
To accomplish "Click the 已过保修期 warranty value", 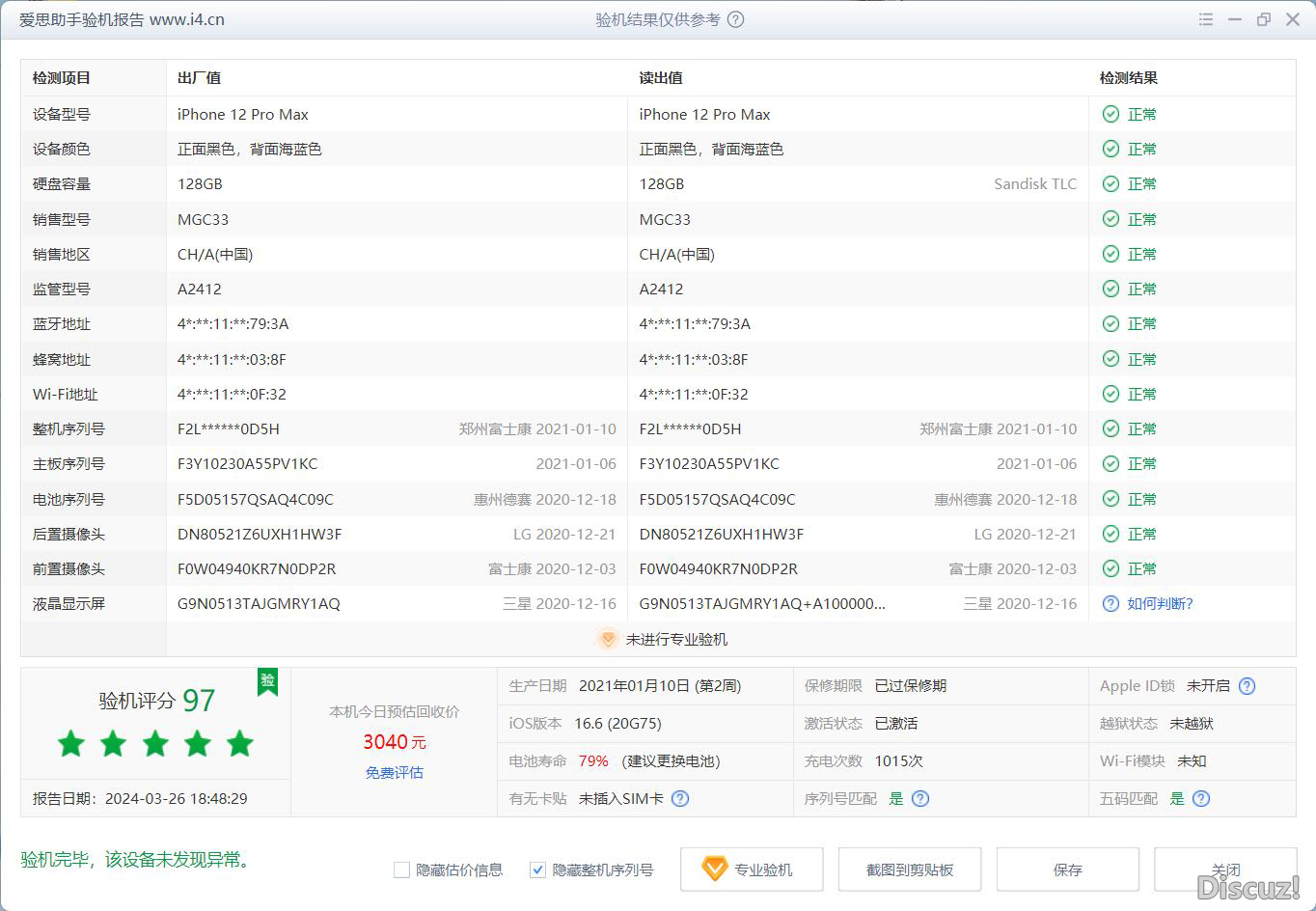I will [x=911, y=686].
